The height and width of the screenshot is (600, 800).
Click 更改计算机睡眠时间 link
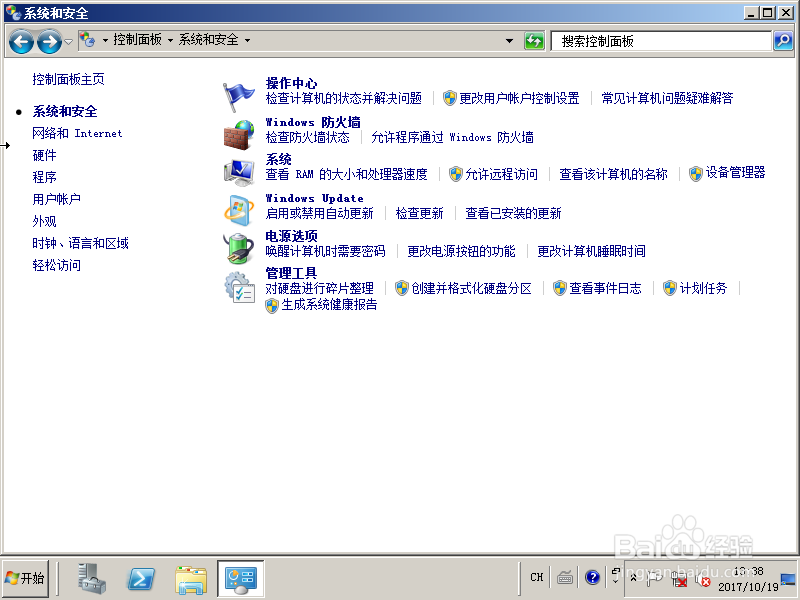point(591,251)
